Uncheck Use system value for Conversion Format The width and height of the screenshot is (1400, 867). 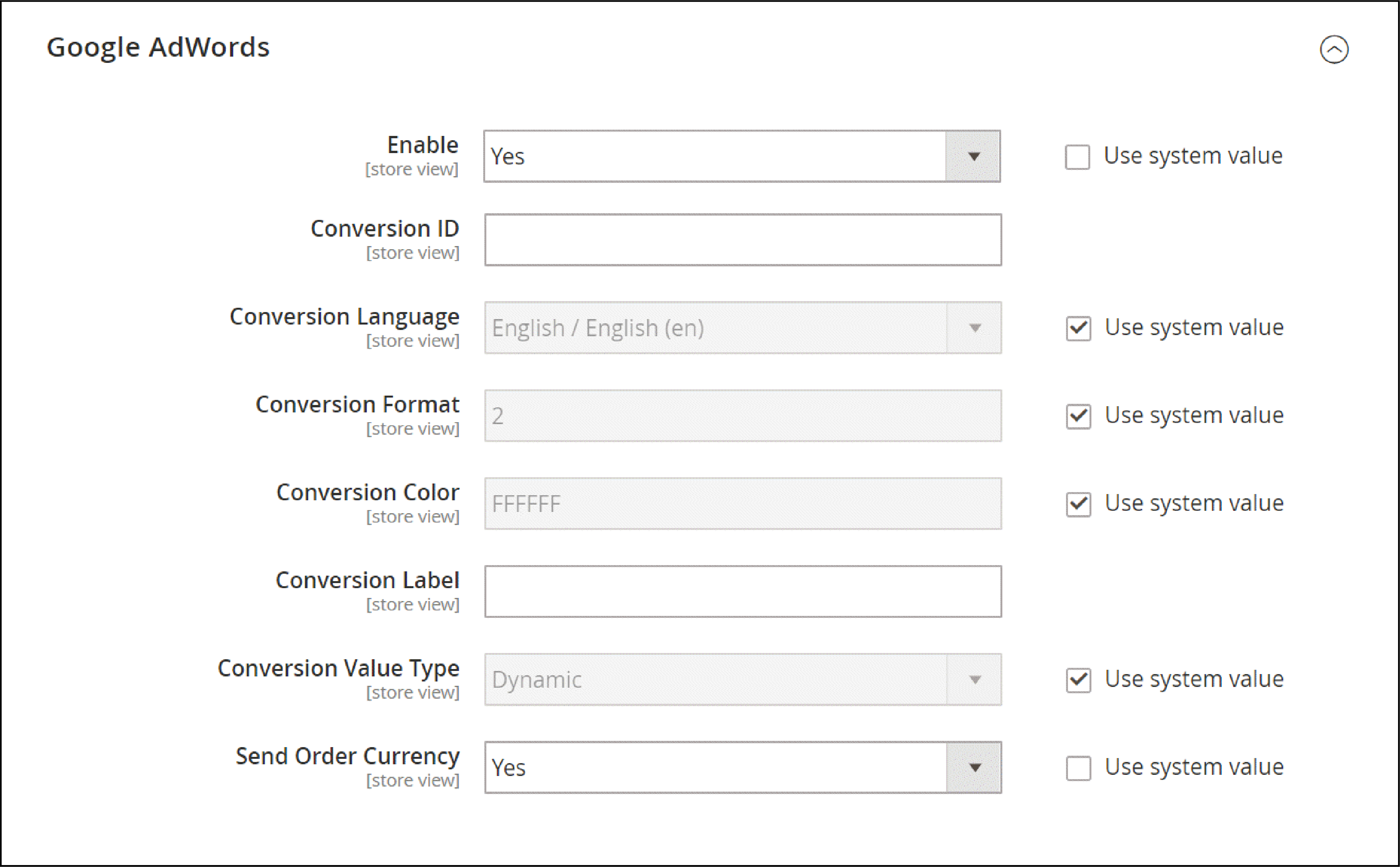pos(1078,416)
